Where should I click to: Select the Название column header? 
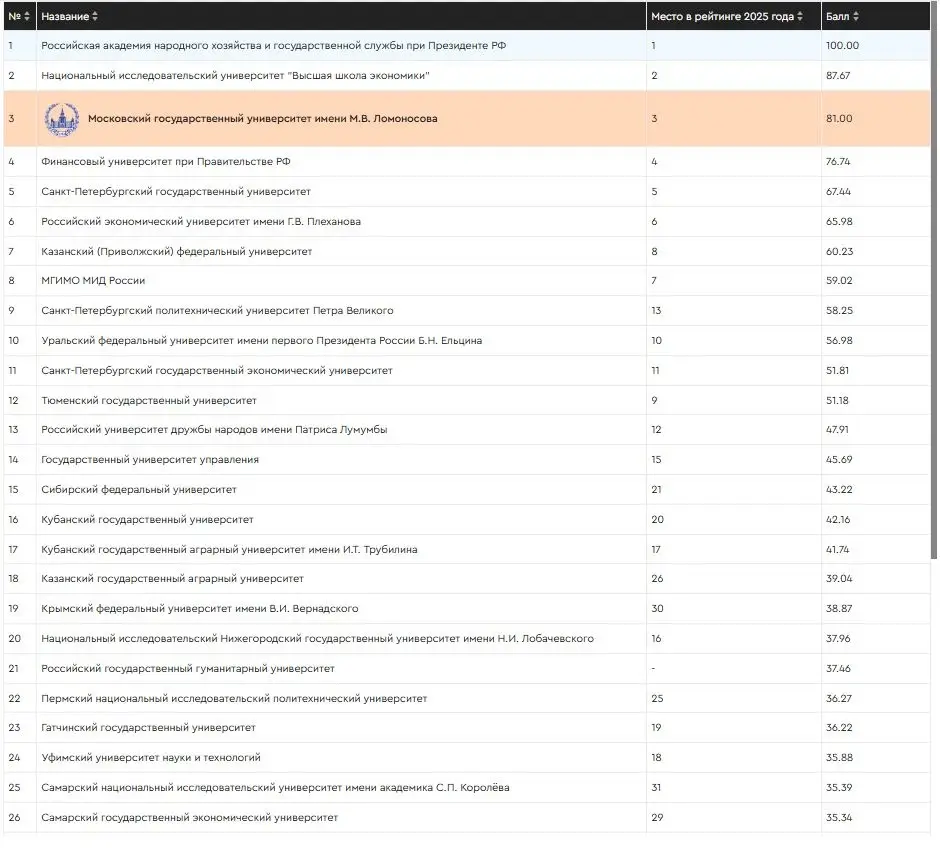(x=341, y=16)
